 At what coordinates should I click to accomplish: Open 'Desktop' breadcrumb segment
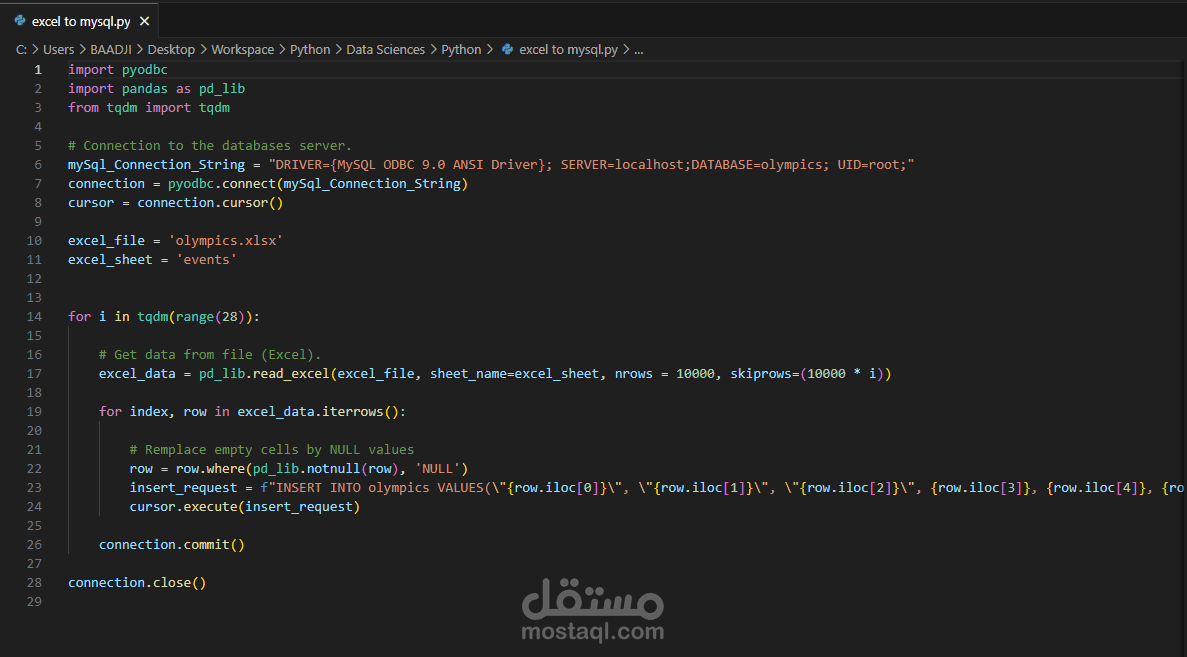(x=171, y=49)
